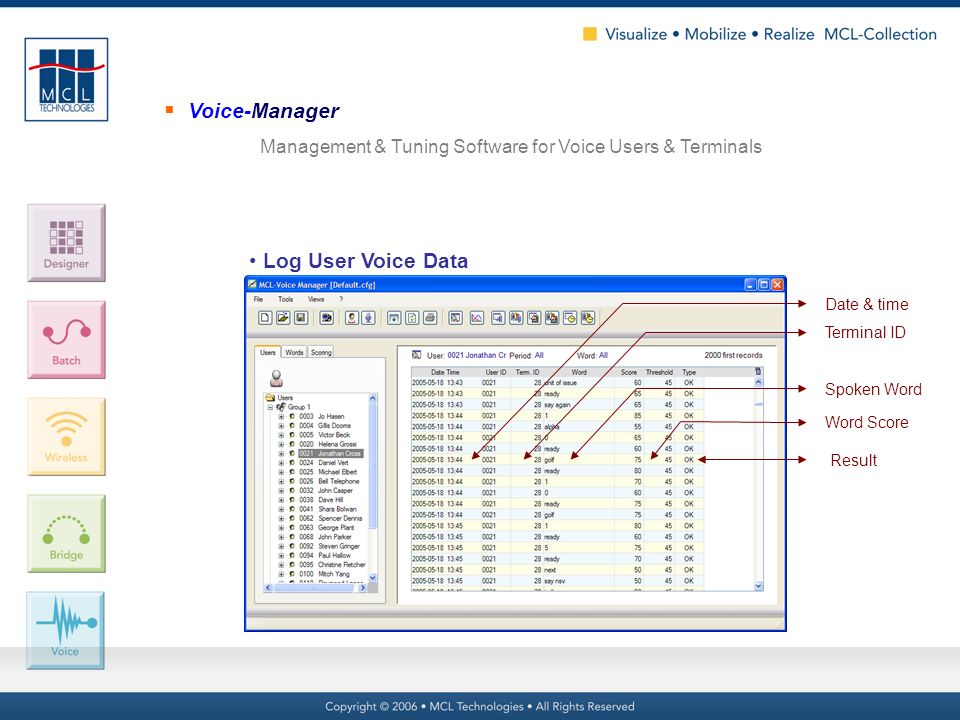This screenshot has height=720, width=960.
Task: Click the MCL Technologies logo
Action: [x=66, y=80]
